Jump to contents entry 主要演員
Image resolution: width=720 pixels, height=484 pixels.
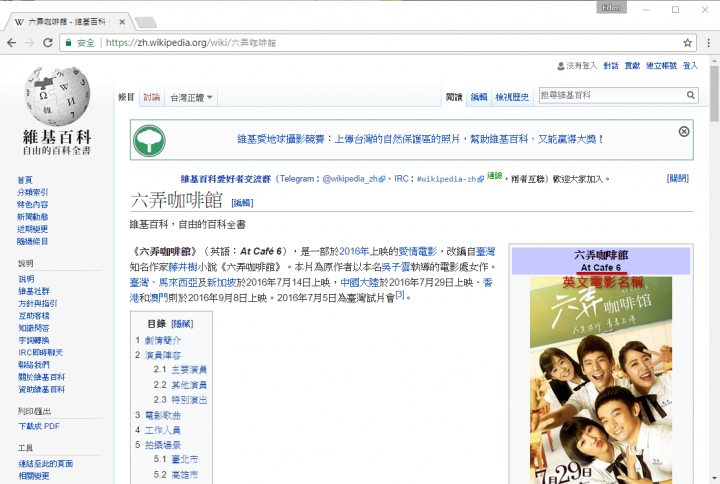pos(189,370)
